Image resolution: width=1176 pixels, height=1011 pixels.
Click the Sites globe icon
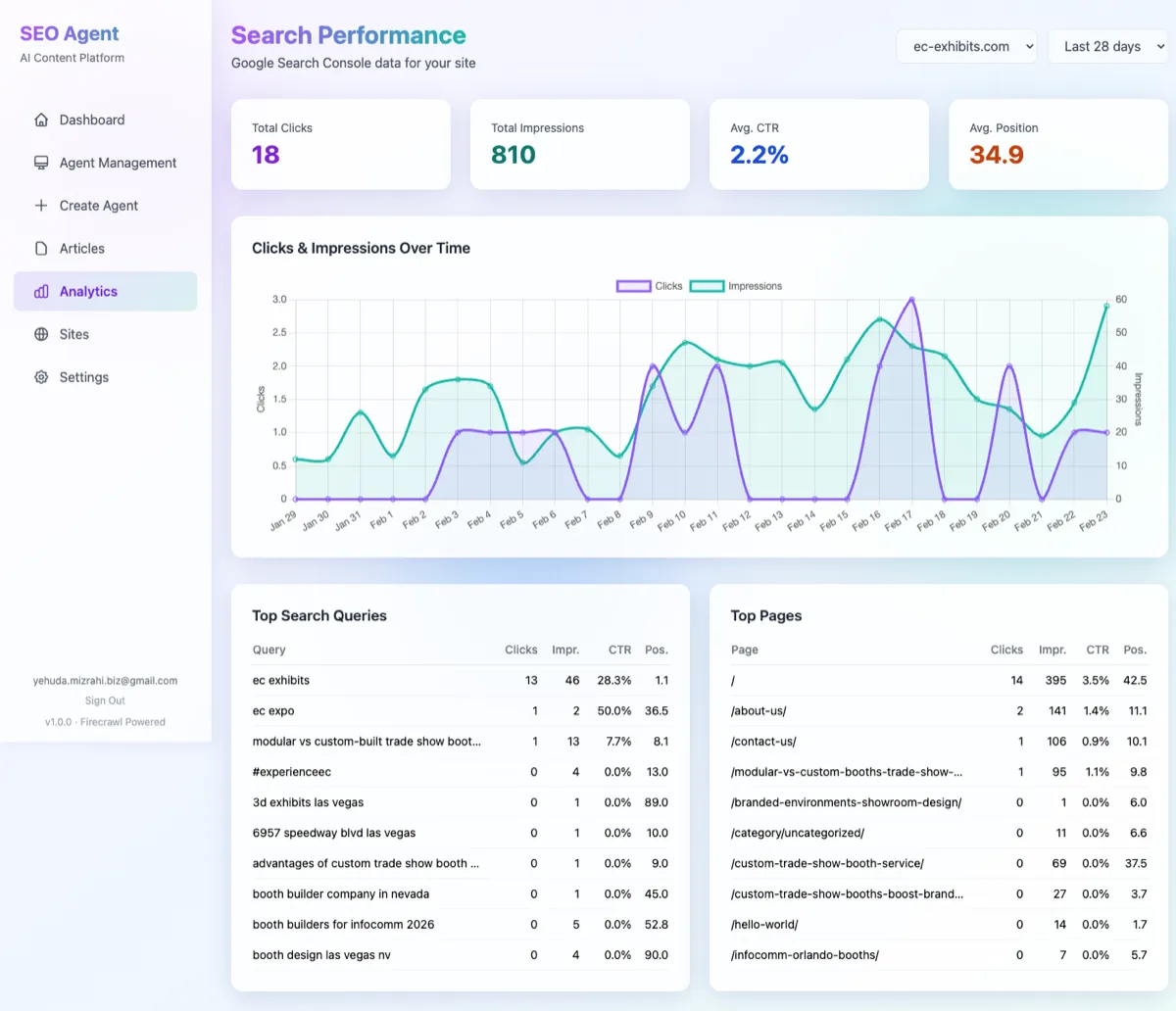click(40, 334)
